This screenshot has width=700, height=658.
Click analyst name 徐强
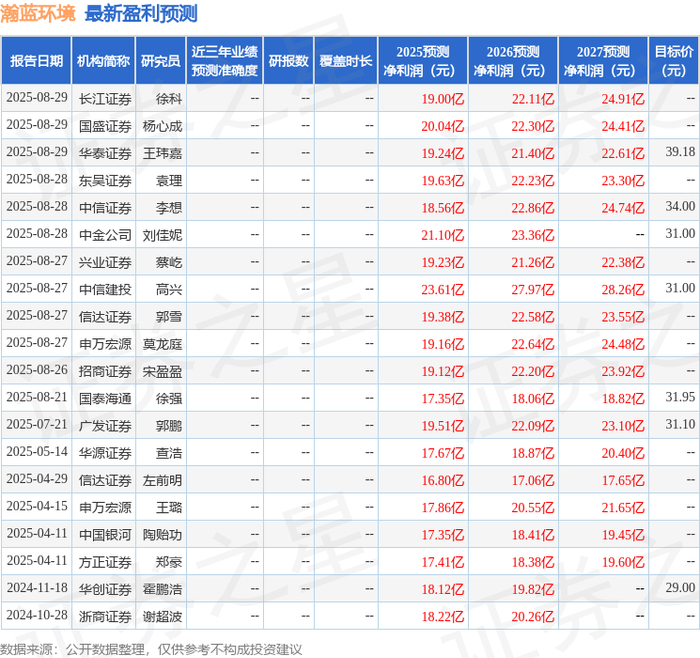169,399
